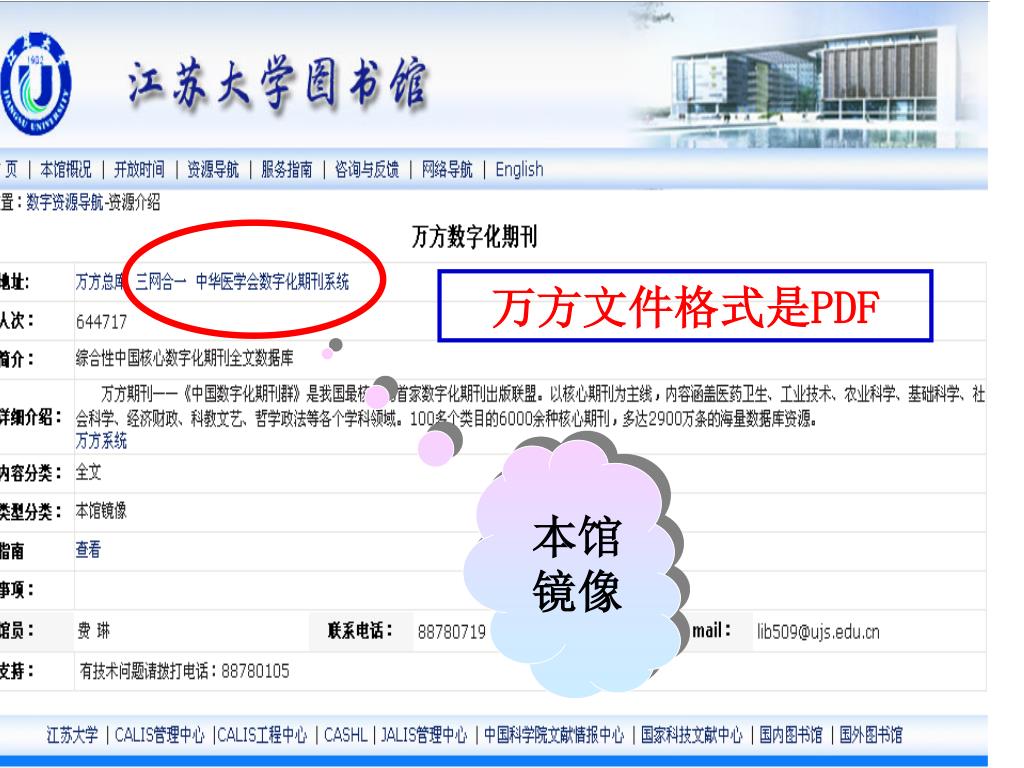Image resolution: width=1024 pixels, height=768 pixels.
Task: Click the CASHL footer link
Action: point(345,735)
